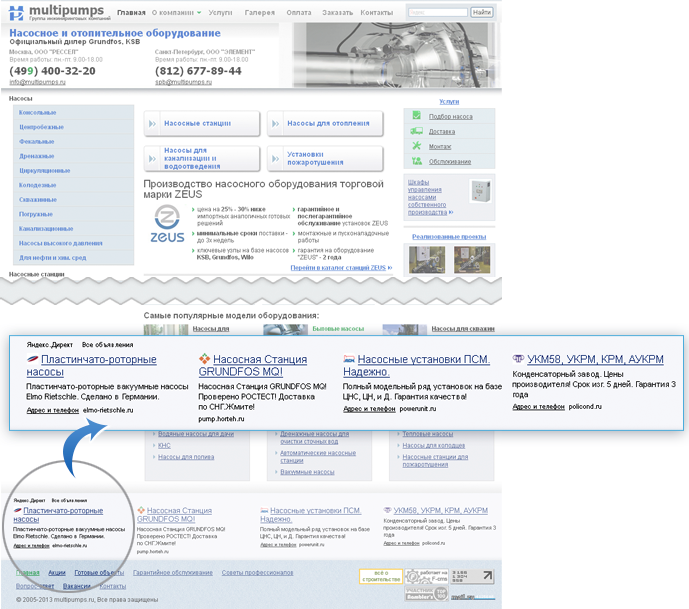Click the second project photo under Реализованные проекты

coord(472,259)
